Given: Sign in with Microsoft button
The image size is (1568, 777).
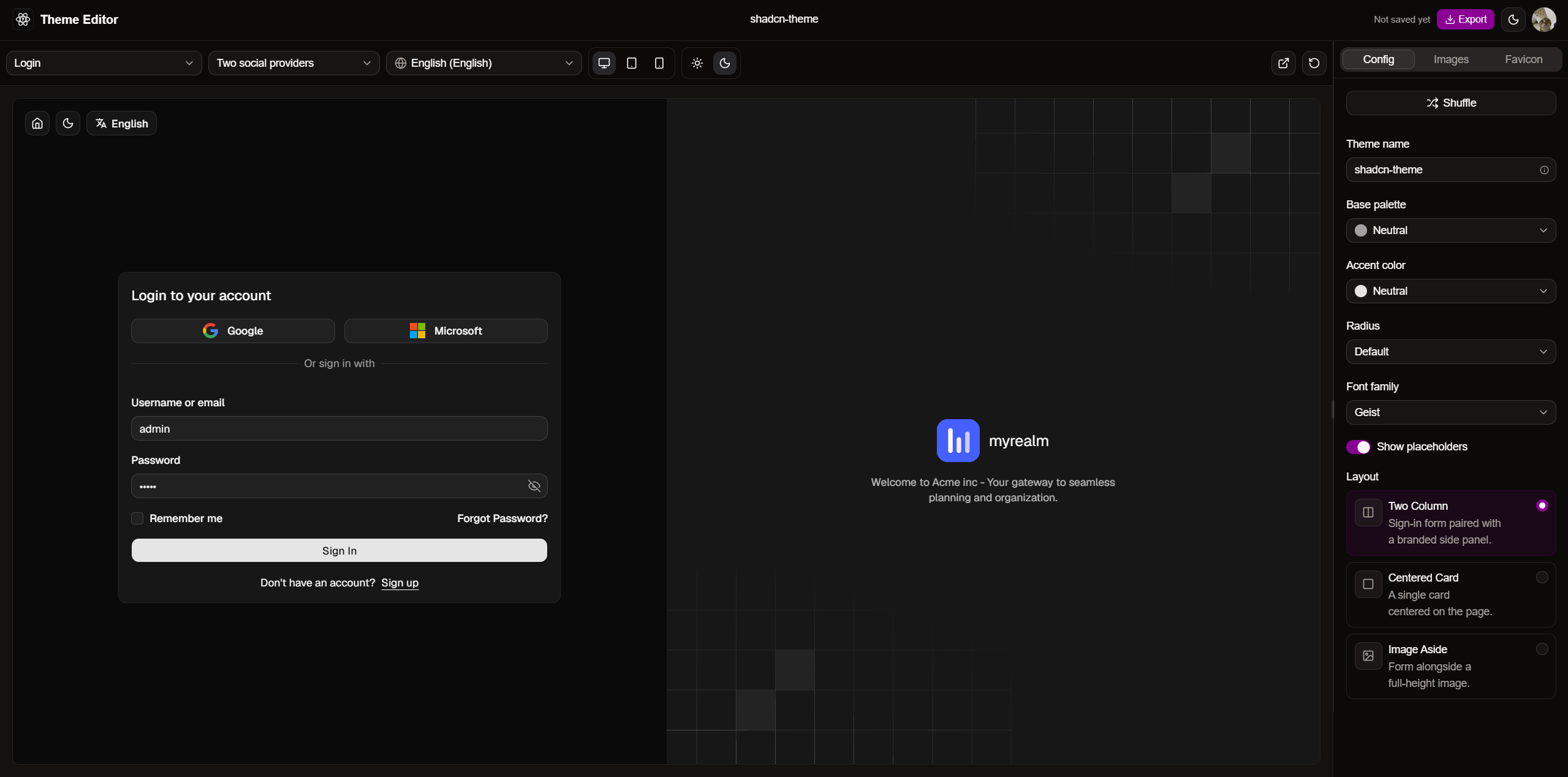Looking at the screenshot, I should tap(446, 331).
